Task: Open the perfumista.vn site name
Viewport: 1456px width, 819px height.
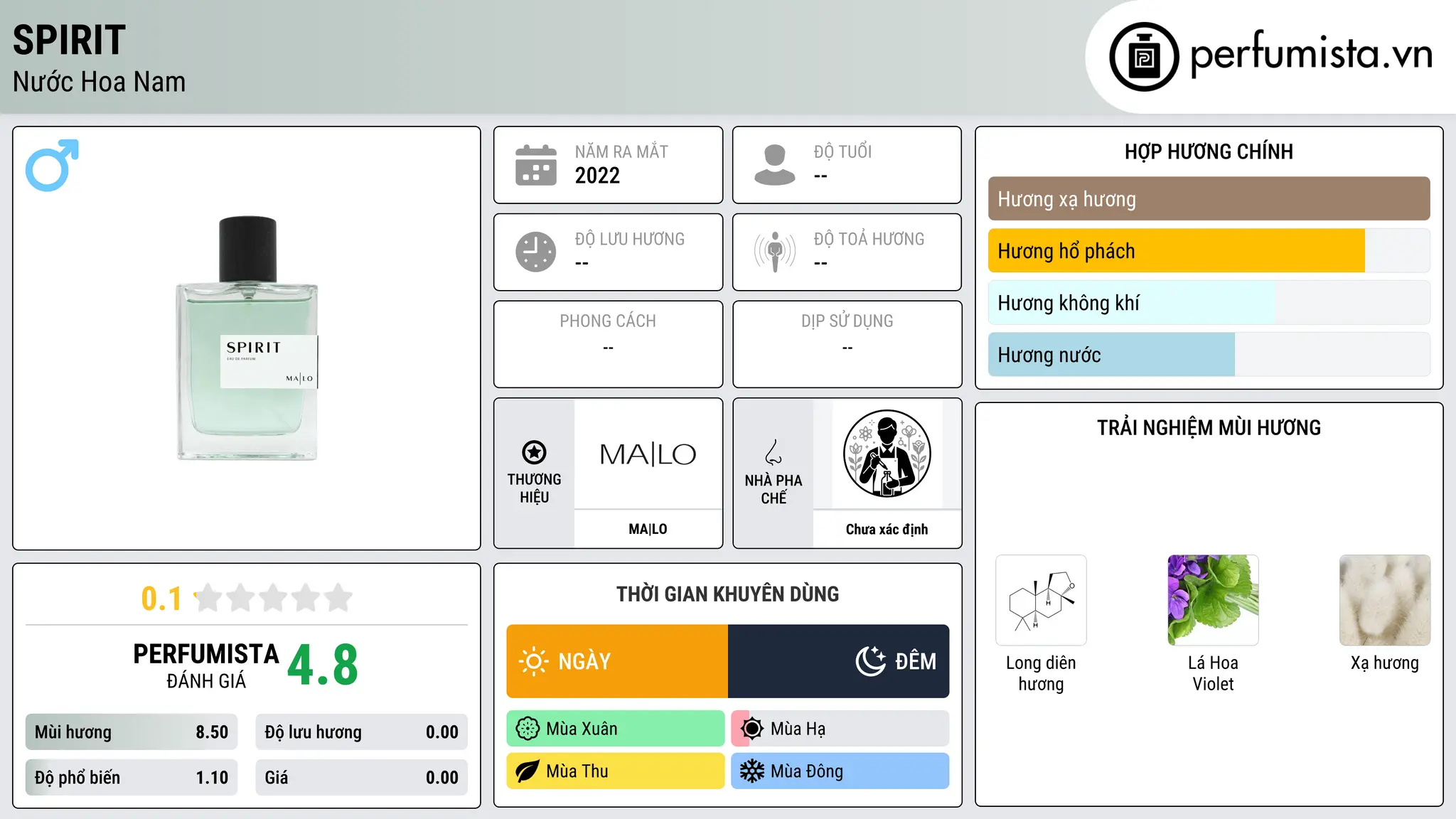Action: (x=1312, y=54)
